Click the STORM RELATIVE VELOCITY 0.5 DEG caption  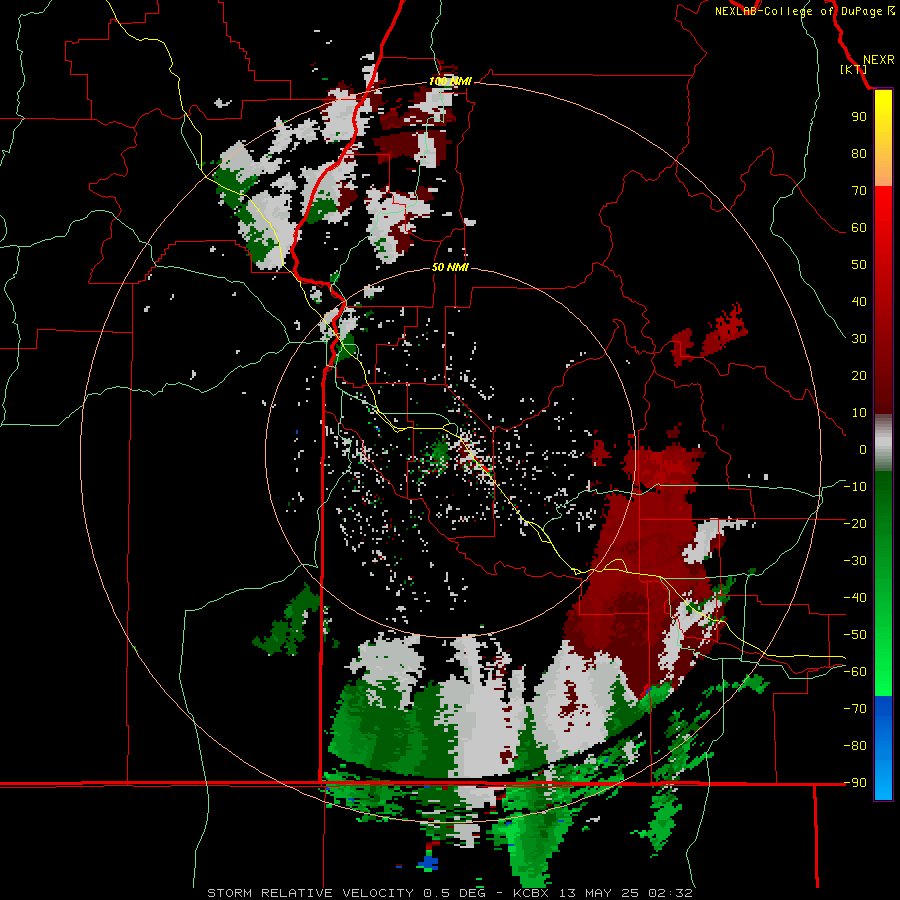coord(346,893)
